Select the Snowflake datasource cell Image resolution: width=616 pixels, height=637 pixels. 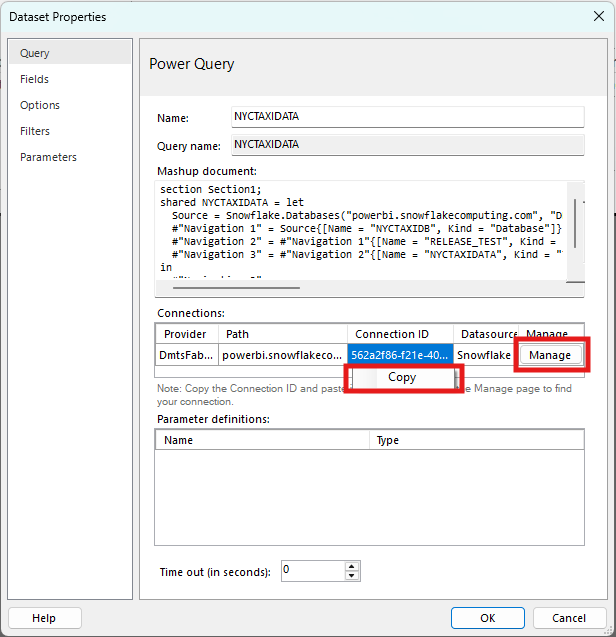[x=486, y=355]
